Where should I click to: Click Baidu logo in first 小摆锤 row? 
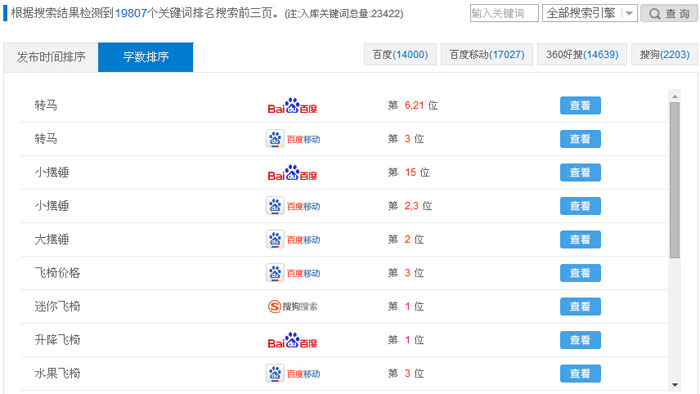tap(292, 173)
